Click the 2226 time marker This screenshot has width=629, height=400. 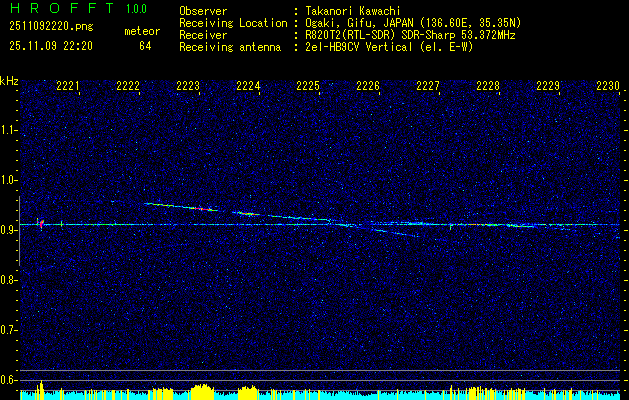pos(368,87)
